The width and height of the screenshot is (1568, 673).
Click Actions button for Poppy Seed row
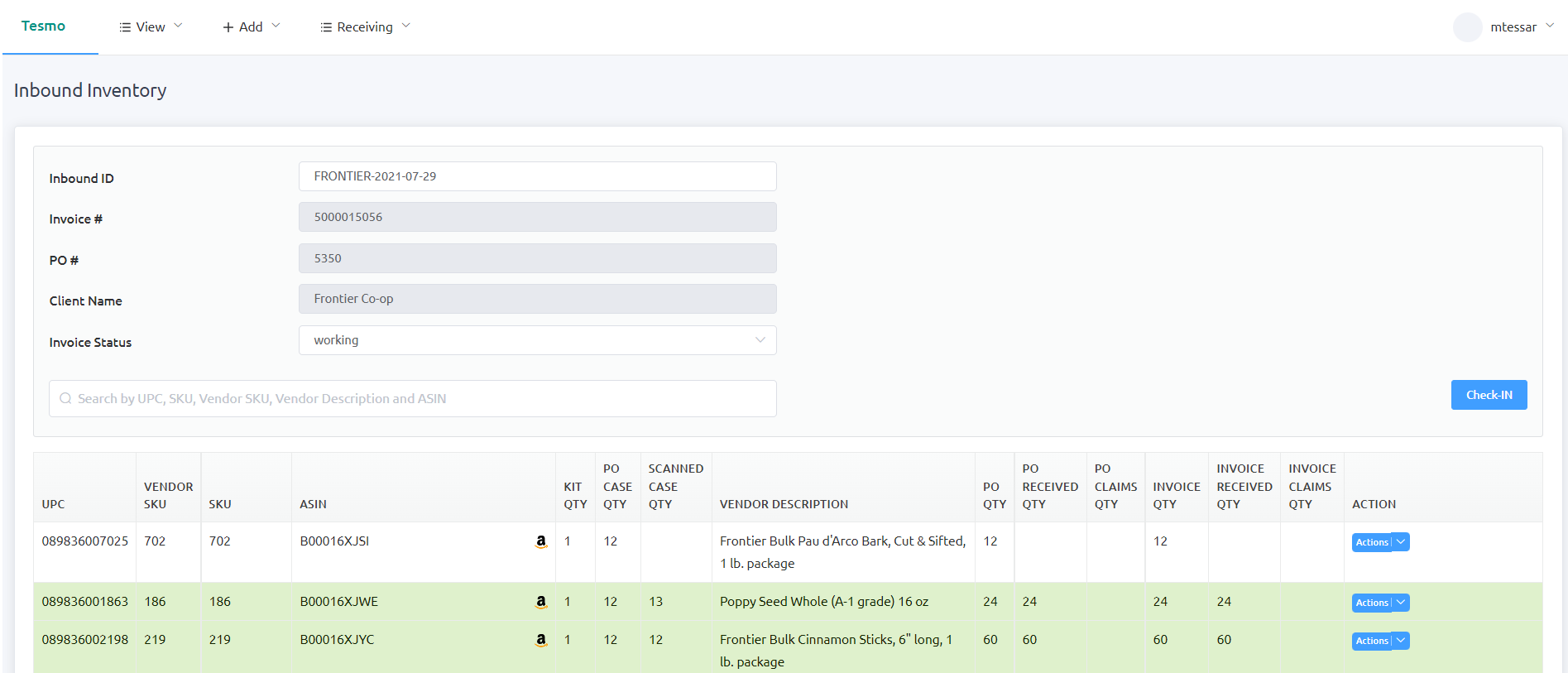[1372, 603]
